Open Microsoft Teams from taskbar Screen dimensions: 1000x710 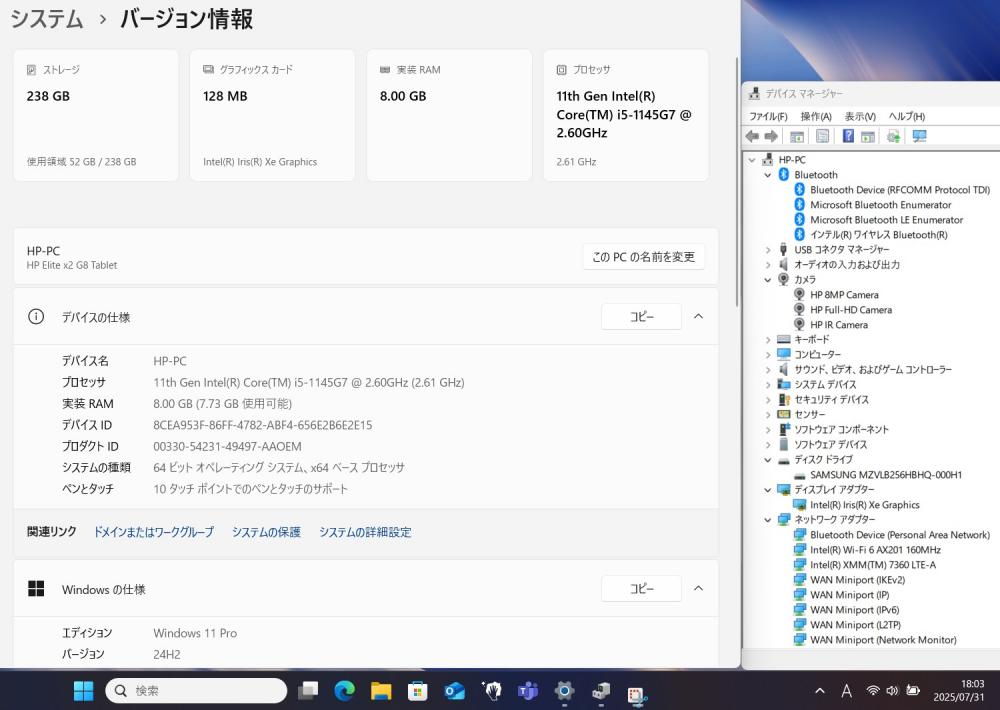[x=527, y=690]
